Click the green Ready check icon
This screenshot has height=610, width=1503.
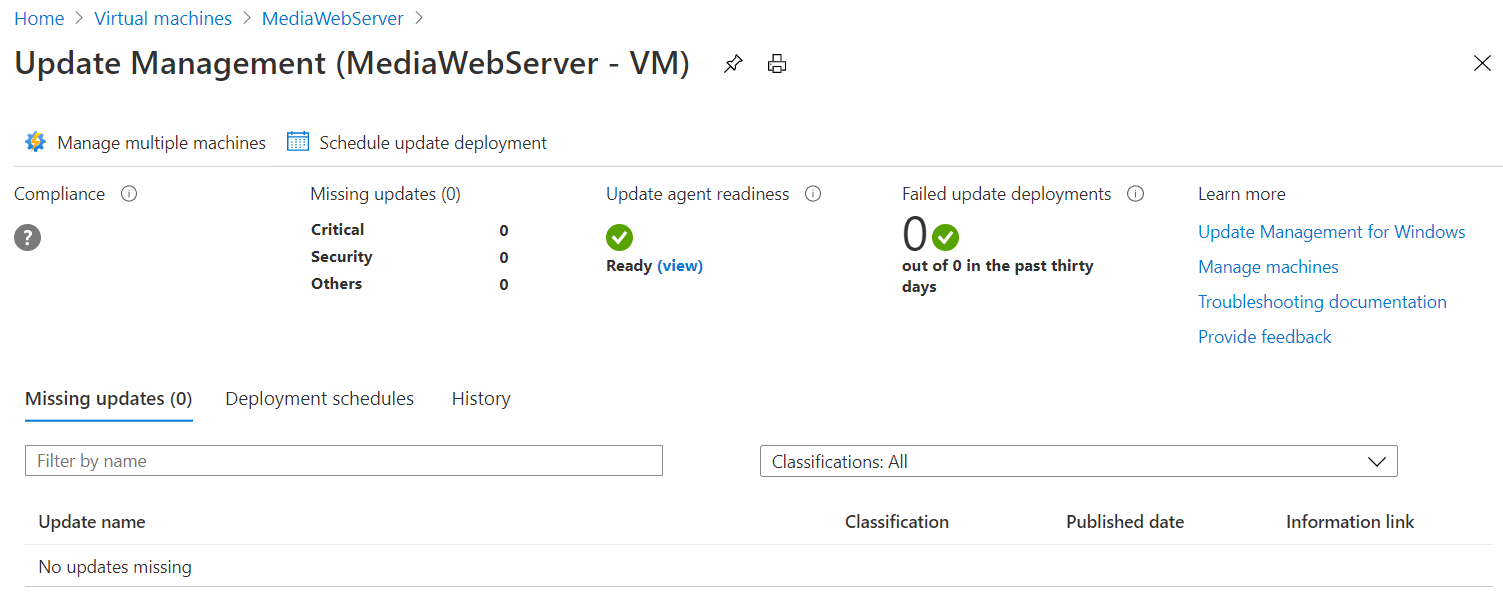click(x=619, y=238)
